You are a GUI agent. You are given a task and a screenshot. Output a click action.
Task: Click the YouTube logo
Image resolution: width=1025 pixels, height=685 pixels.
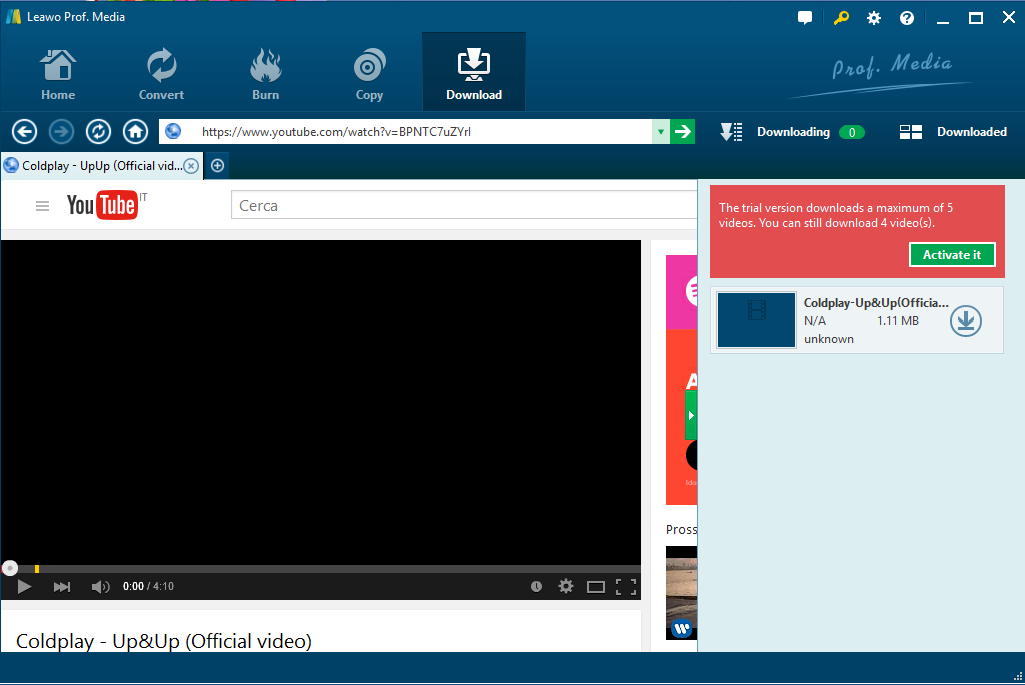103,205
